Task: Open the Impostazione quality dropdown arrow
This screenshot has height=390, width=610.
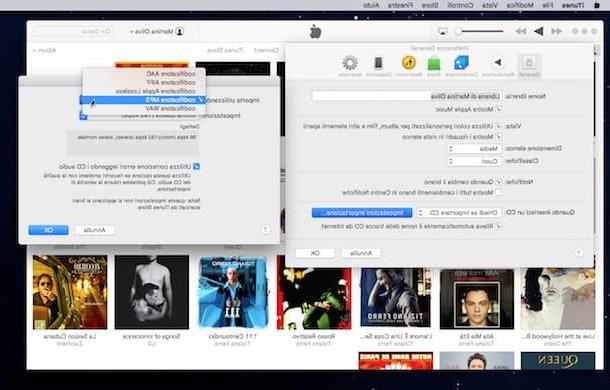Action: 84,115
